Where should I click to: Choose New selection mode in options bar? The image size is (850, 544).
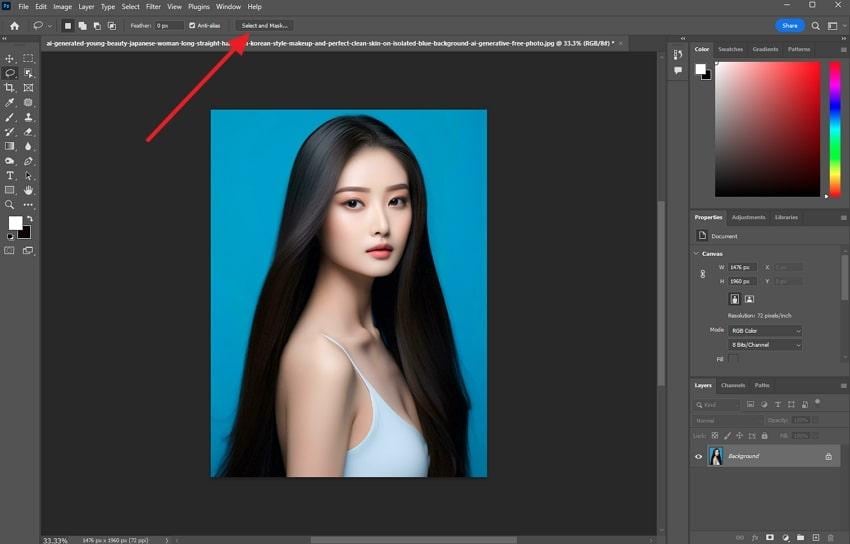click(68, 25)
